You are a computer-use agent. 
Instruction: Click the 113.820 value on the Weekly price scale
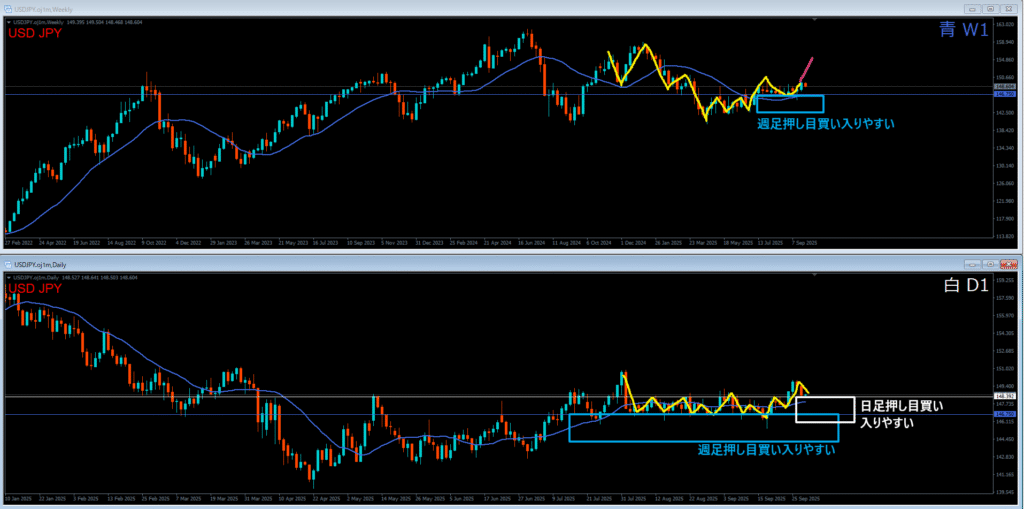tap(1004, 237)
